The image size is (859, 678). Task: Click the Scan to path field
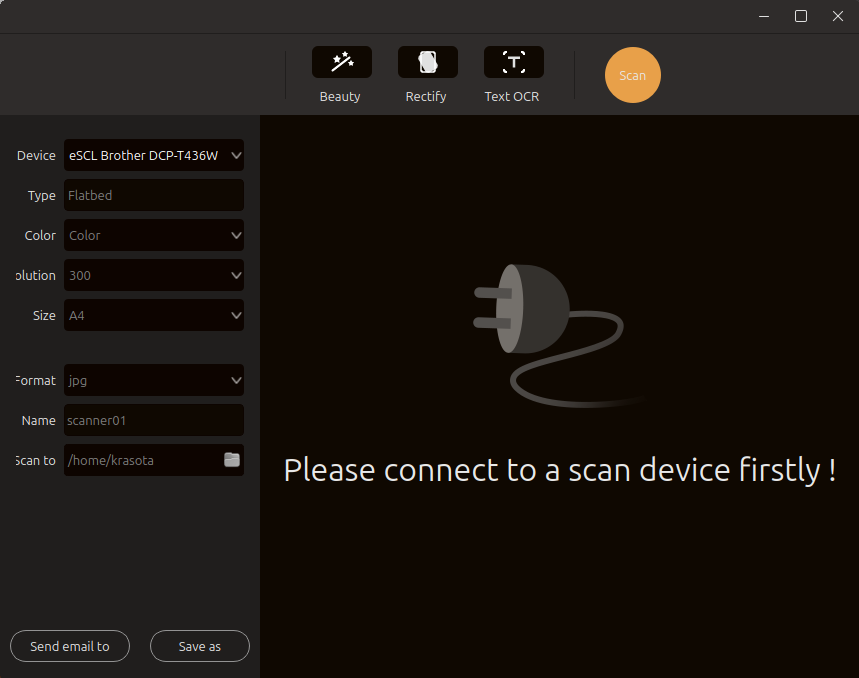point(142,461)
